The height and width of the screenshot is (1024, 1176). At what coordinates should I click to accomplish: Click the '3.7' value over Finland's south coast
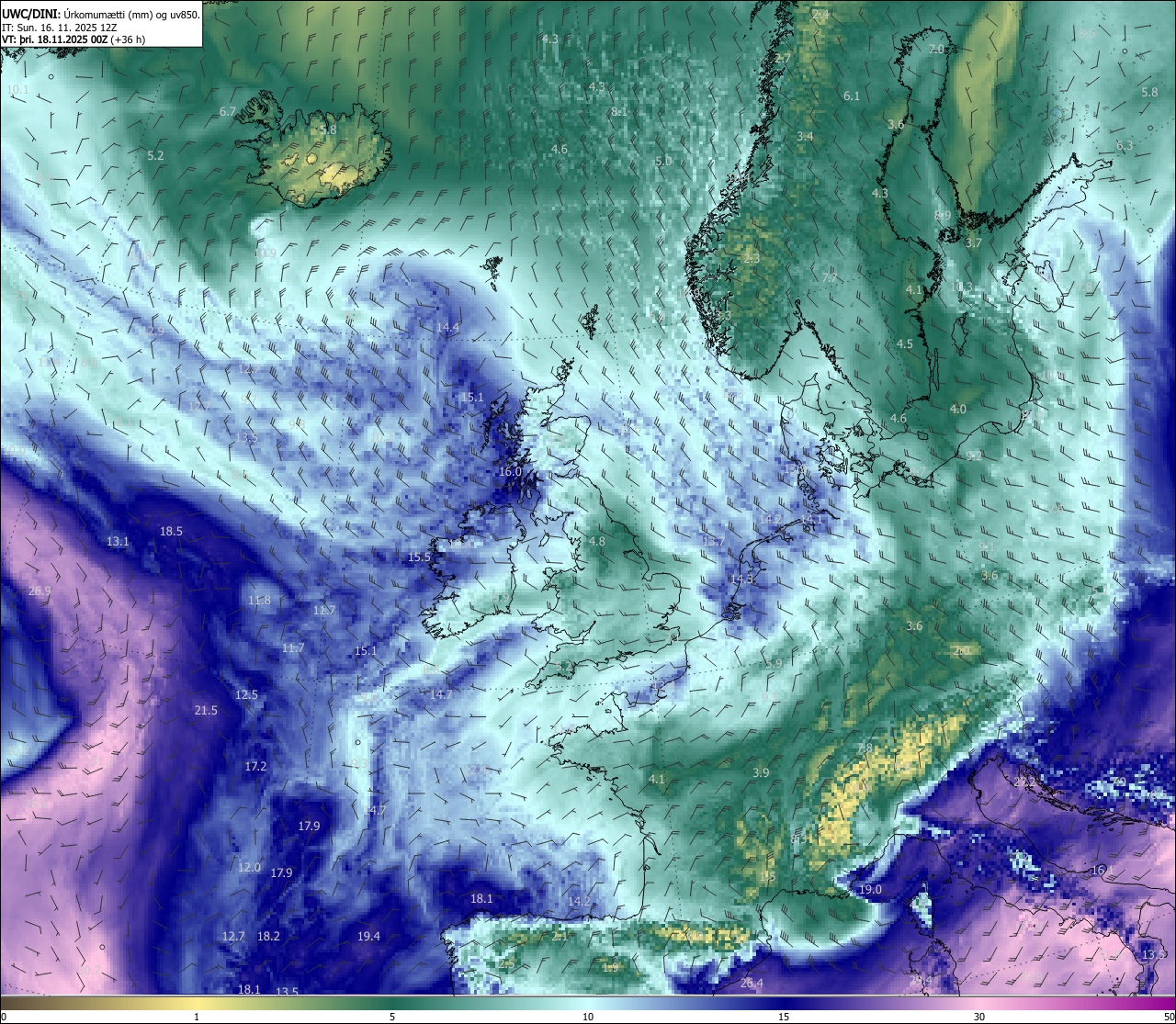click(974, 242)
